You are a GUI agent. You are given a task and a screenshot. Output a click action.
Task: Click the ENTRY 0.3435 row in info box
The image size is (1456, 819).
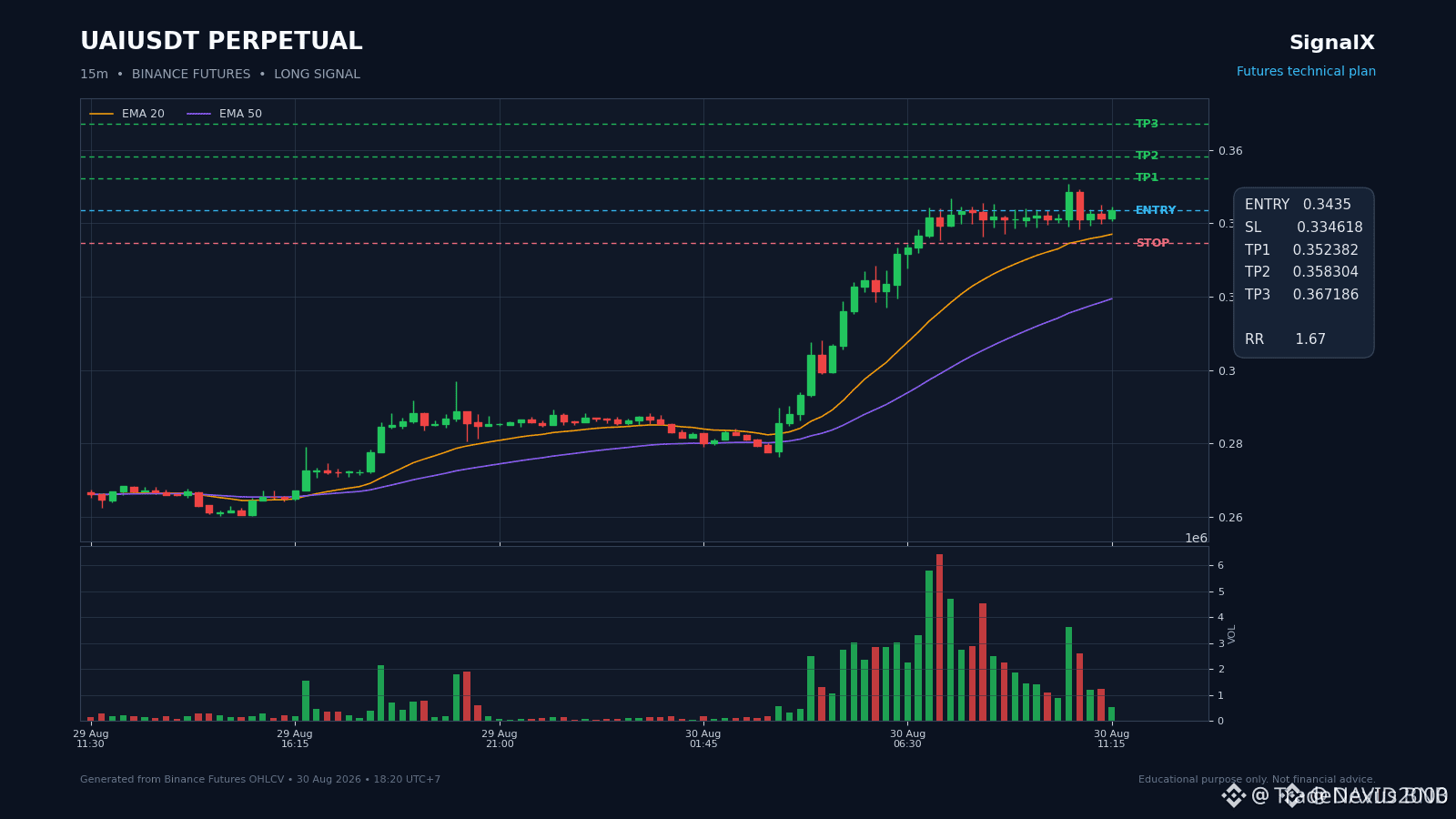tap(1298, 205)
